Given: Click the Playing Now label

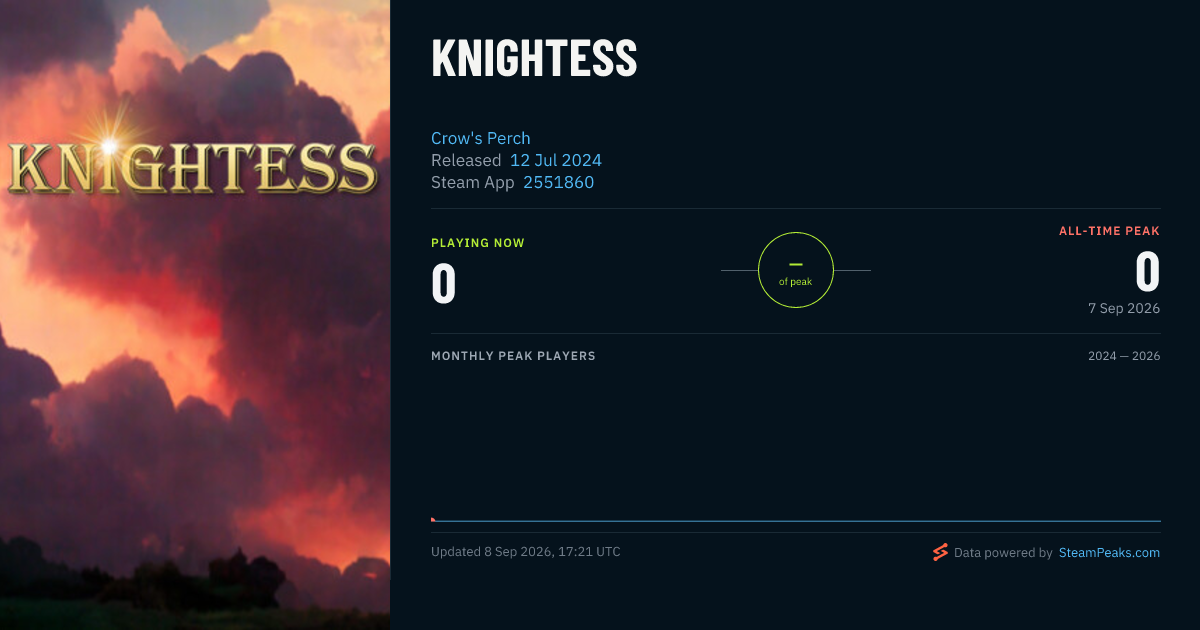Looking at the screenshot, I should tap(478, 243).
